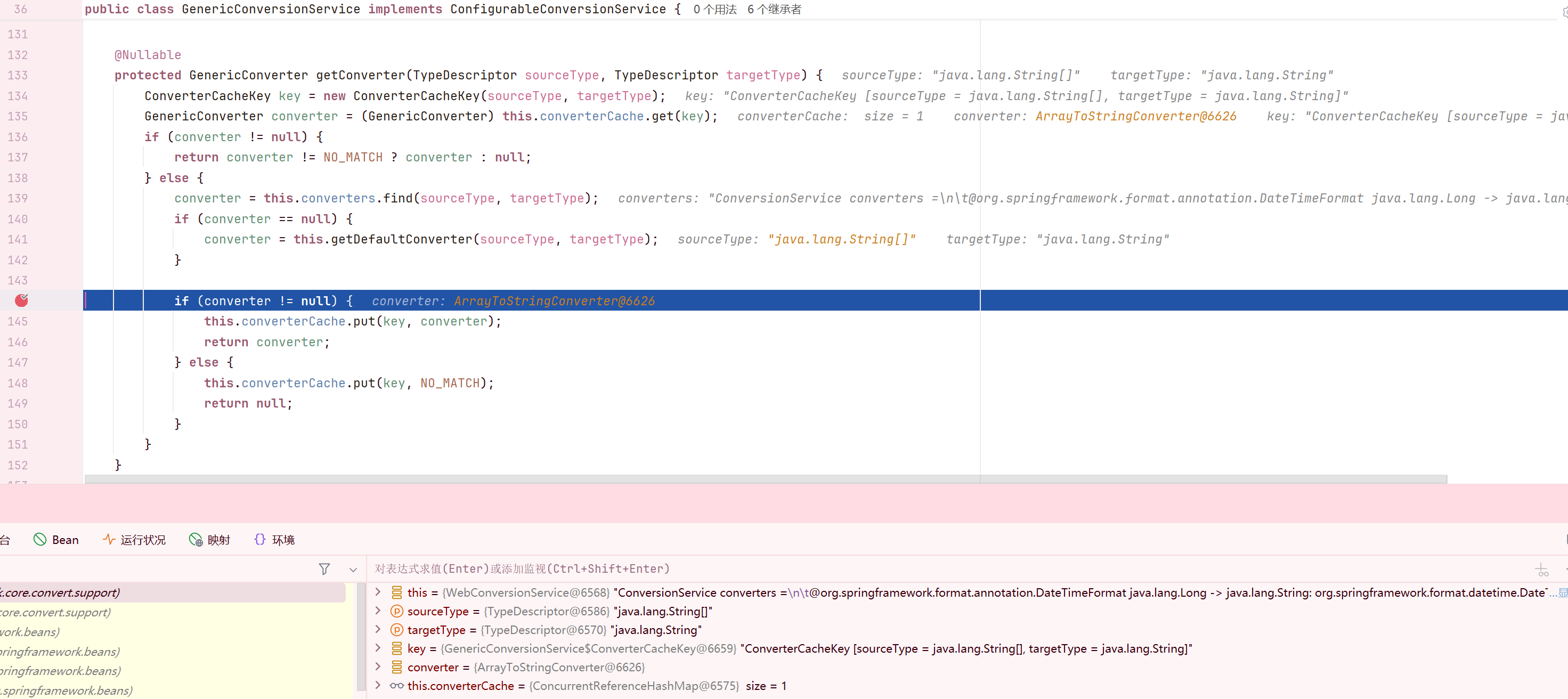
Task: Click the watch glasses icon beside this.converterCache
Action: click(x=397, y=686)
